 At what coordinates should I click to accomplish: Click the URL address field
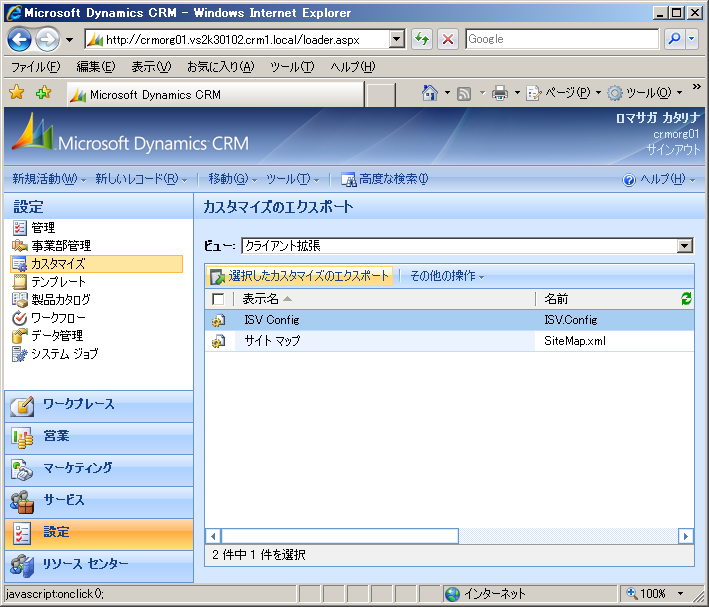237,40
